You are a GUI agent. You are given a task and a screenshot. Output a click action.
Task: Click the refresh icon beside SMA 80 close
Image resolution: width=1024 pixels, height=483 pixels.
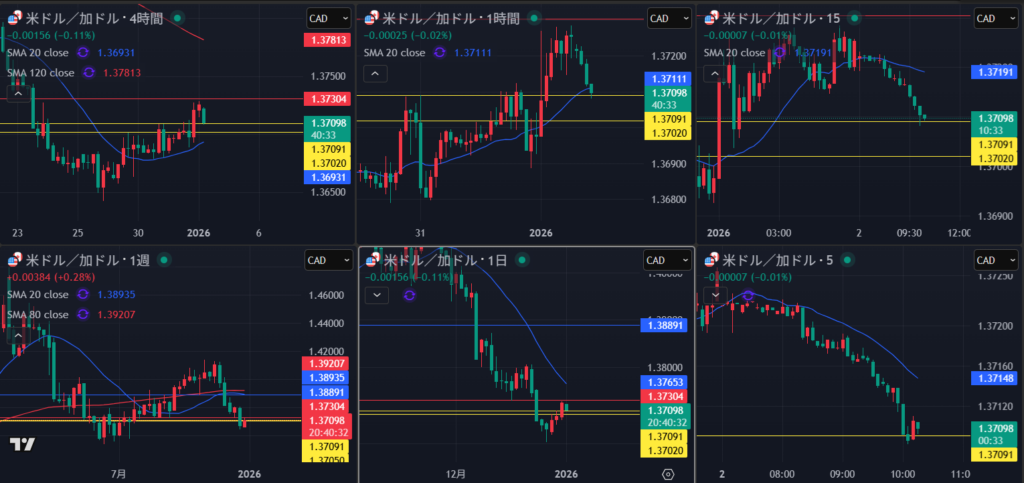pyautogui.click(x=82, y=314)
